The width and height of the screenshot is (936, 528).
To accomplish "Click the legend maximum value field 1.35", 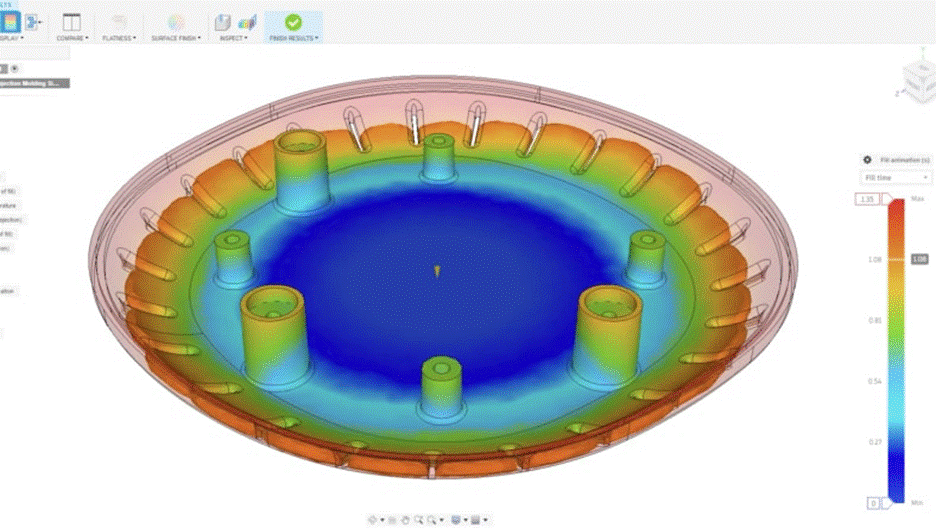I will pyautogui.click(x=867, y=199).
